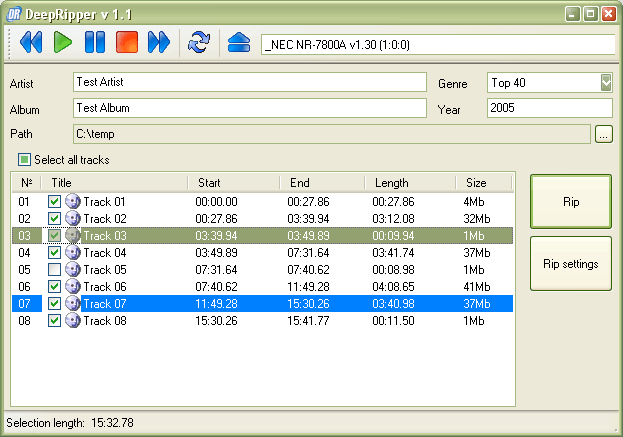Select the Track 05 title text

pos(104,270)
